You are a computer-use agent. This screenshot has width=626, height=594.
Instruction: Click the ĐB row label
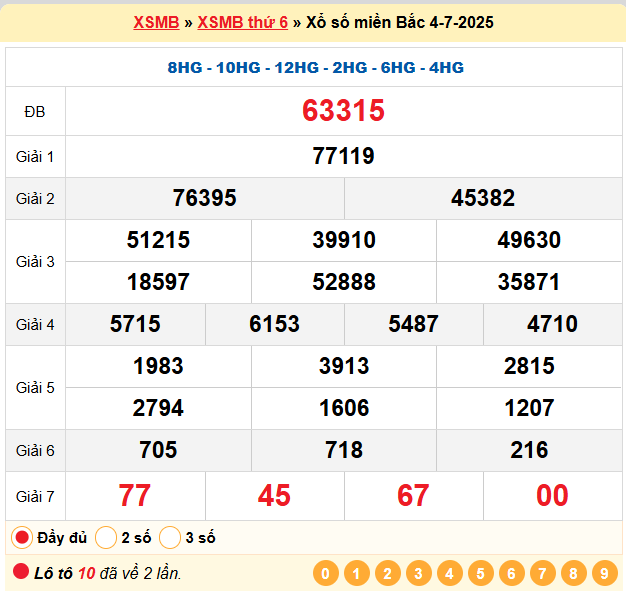(35, 112)
